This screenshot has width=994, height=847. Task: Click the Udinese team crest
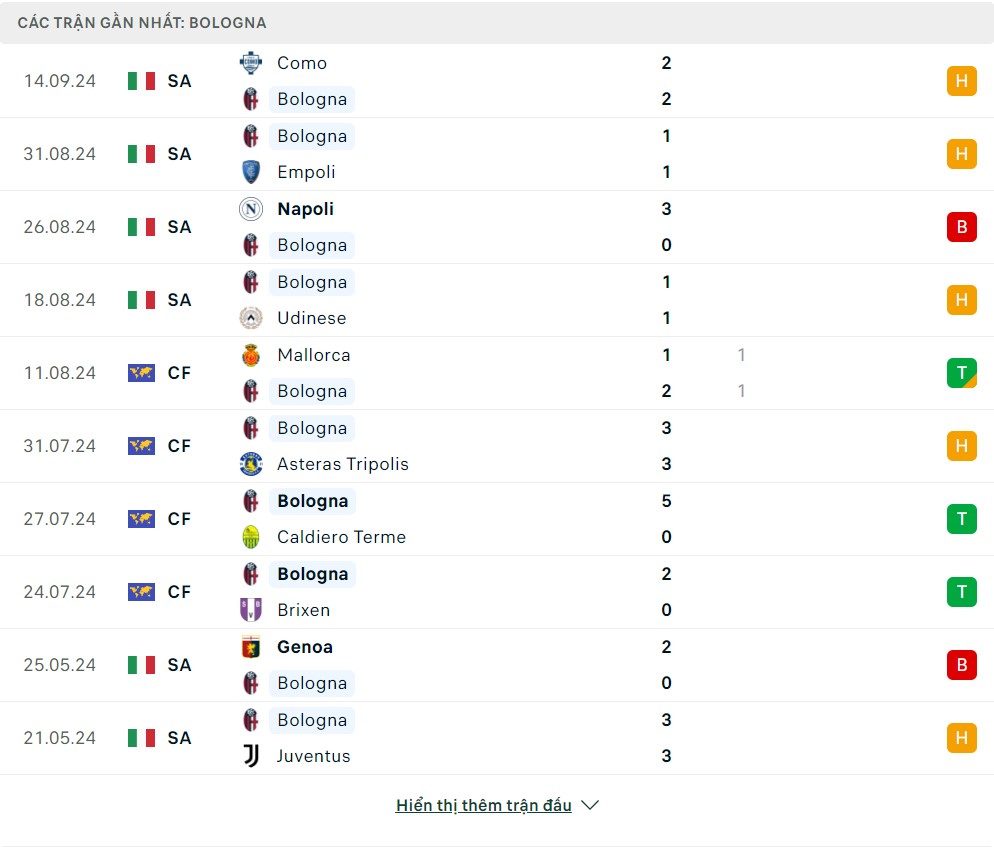point(251,318)
